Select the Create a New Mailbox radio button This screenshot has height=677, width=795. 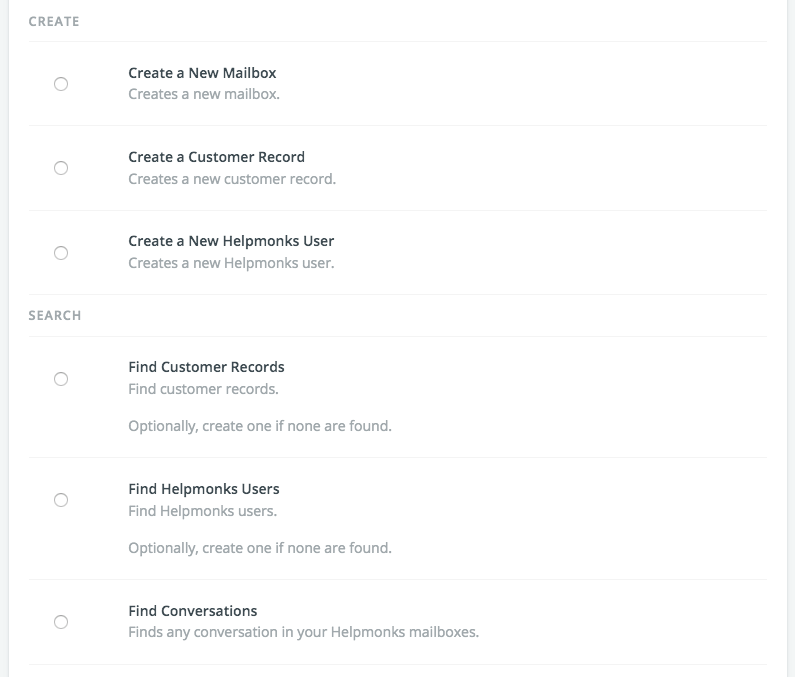(x=61, y=84)
